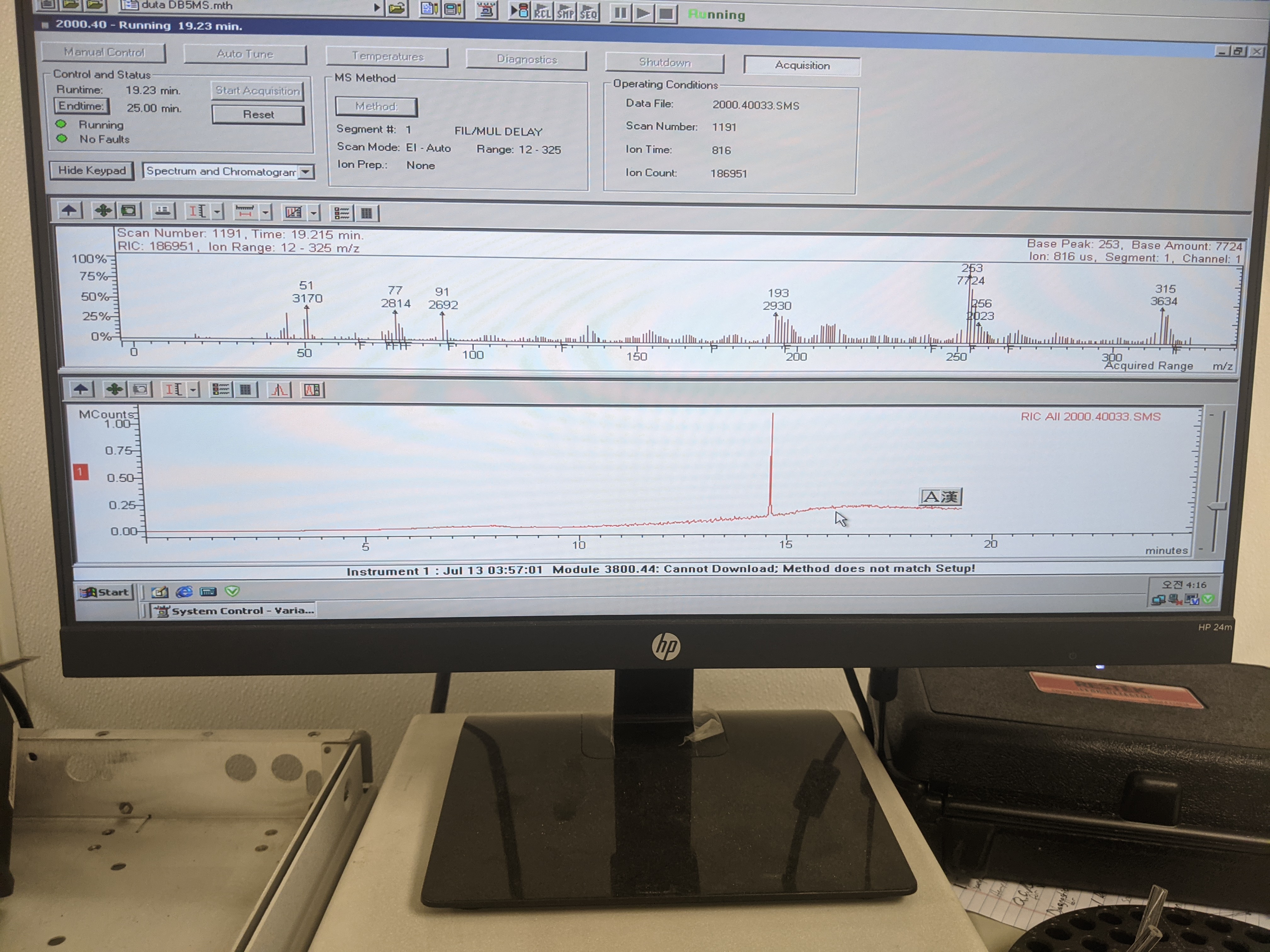1270x952 pixels.
Task: Click the SEQ Sequence icon
Action: (x=588, y=12)
